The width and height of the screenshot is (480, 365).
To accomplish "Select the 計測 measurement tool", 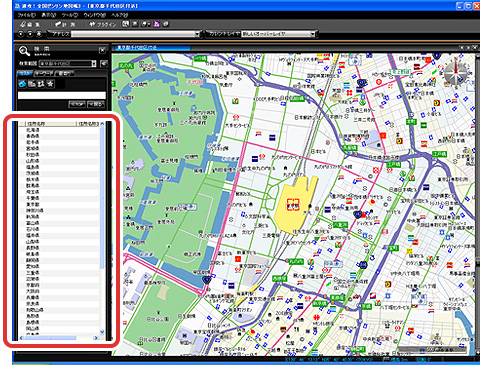I will click(x=65, y=24).
